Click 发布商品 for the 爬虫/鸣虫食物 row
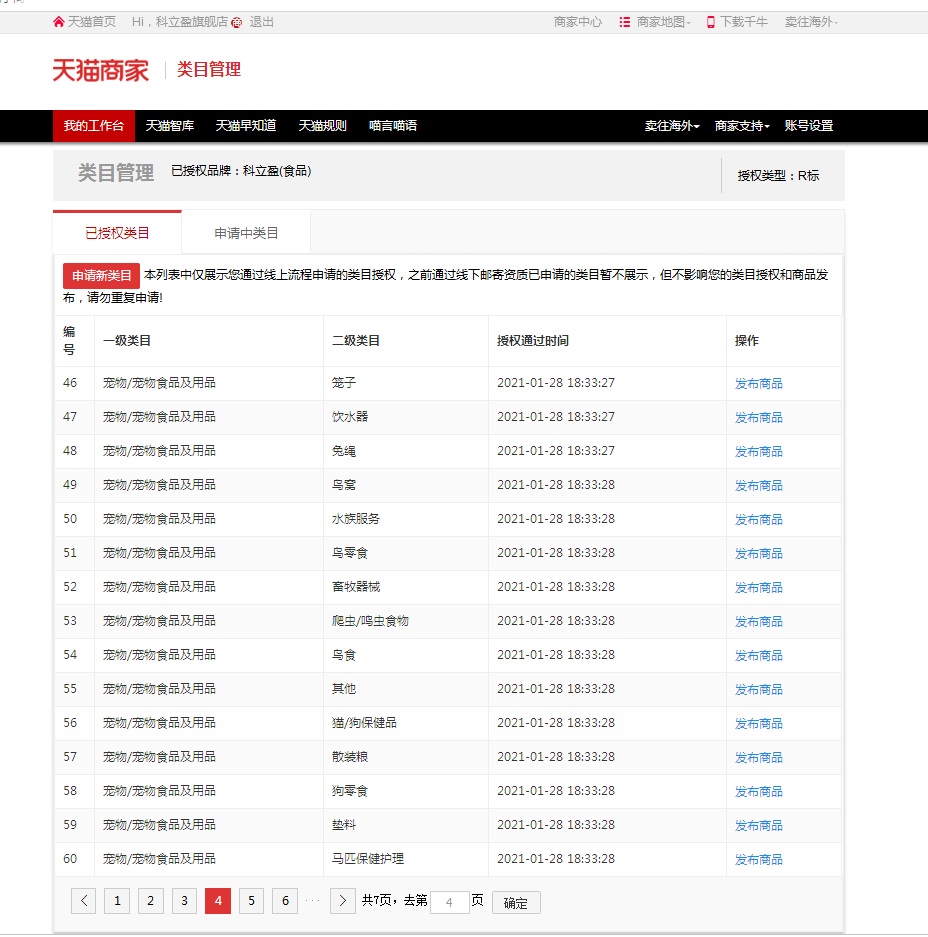The width and height of the screenshot is (928, 937). click(758, 622)
